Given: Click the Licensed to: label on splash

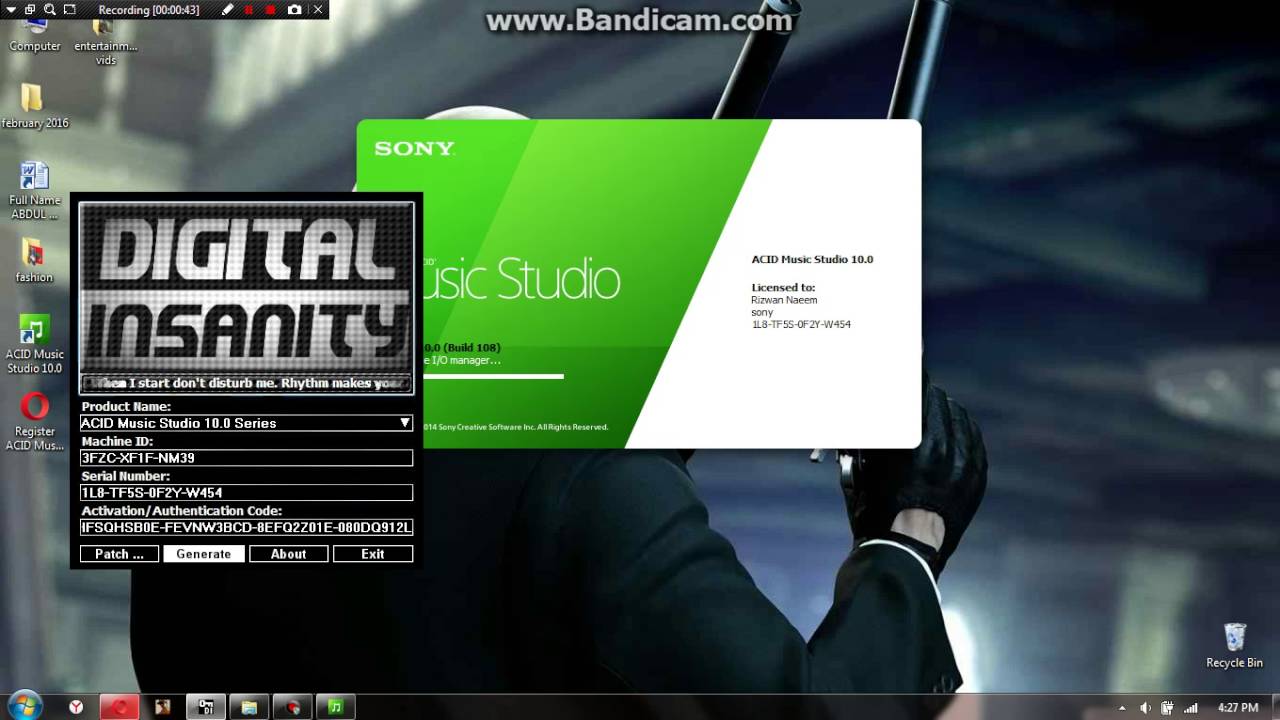Looking at the screenshot, I should [783, 287].
